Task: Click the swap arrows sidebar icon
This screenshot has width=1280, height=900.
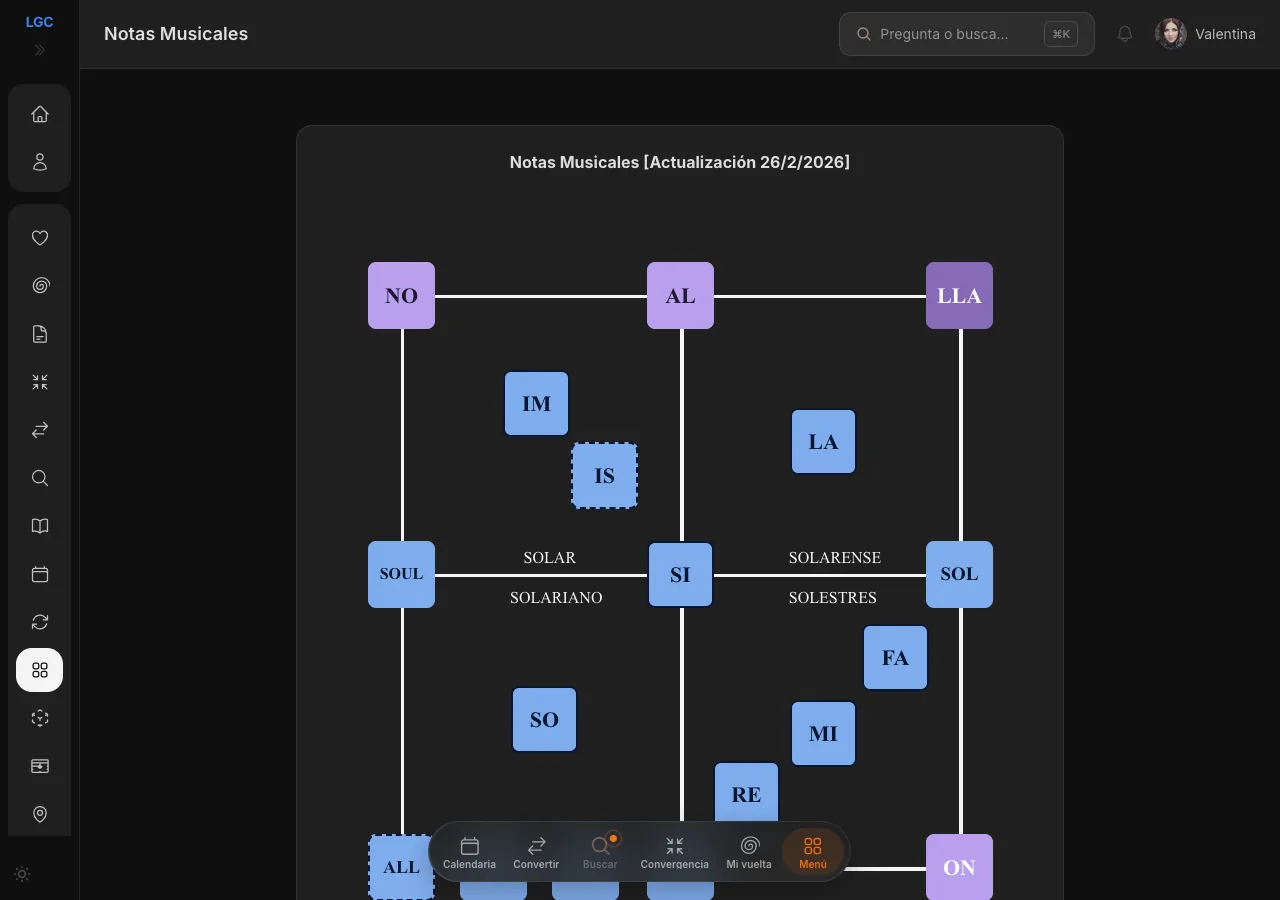Action: [x=40, y=430]
